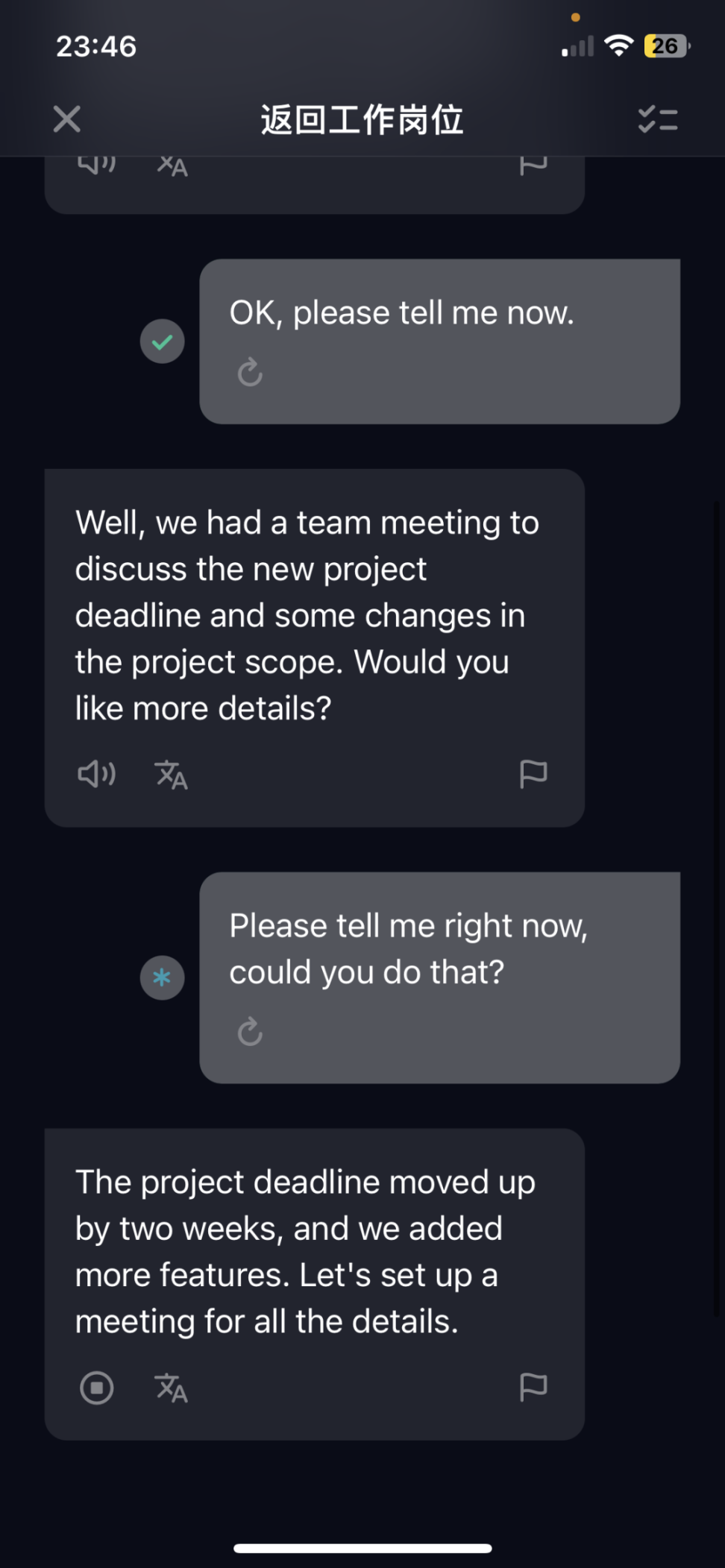Play audio of the partially hidden top message

click(97, 164)
